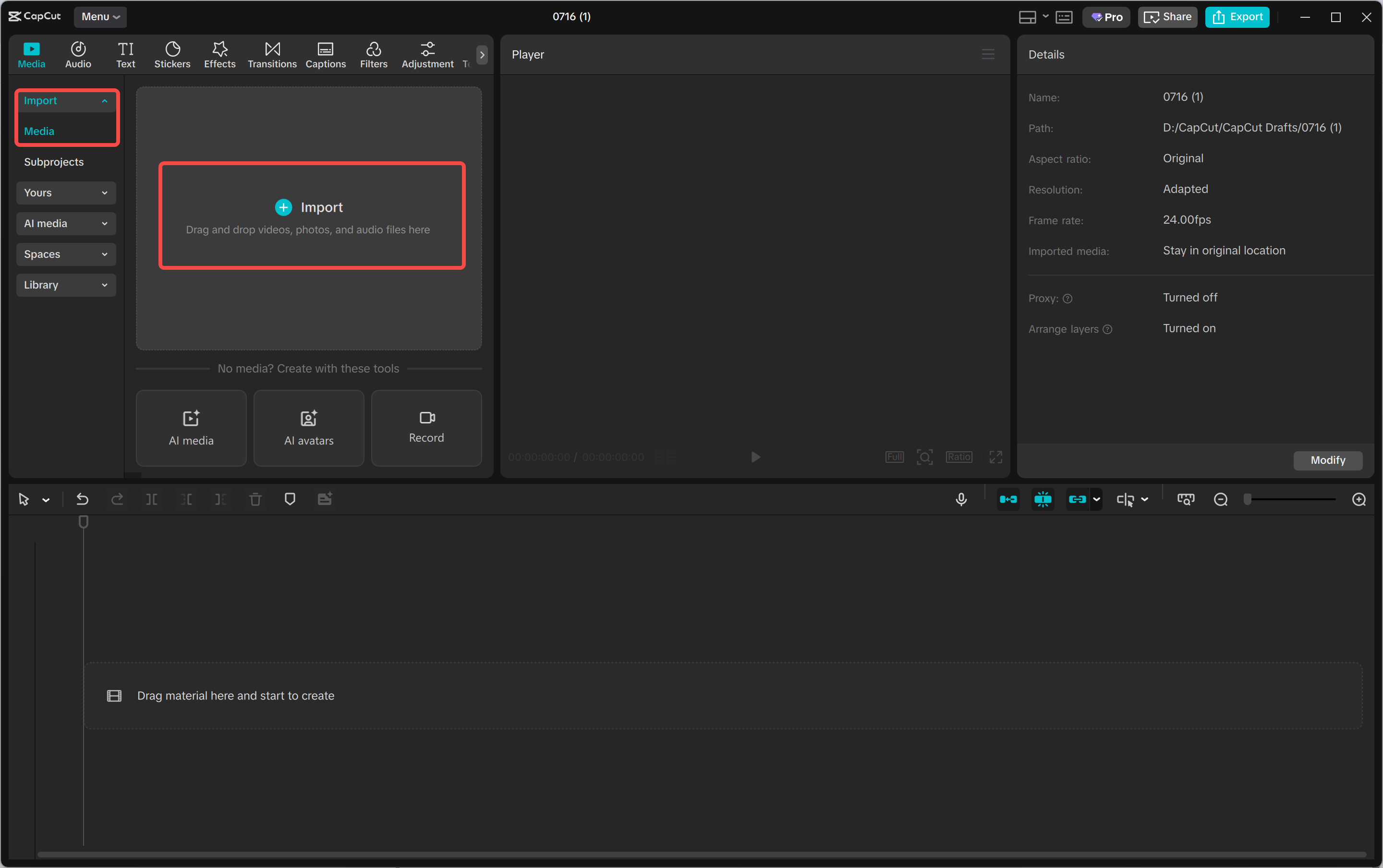Toggle main track magnet button

pos(1008,499)
